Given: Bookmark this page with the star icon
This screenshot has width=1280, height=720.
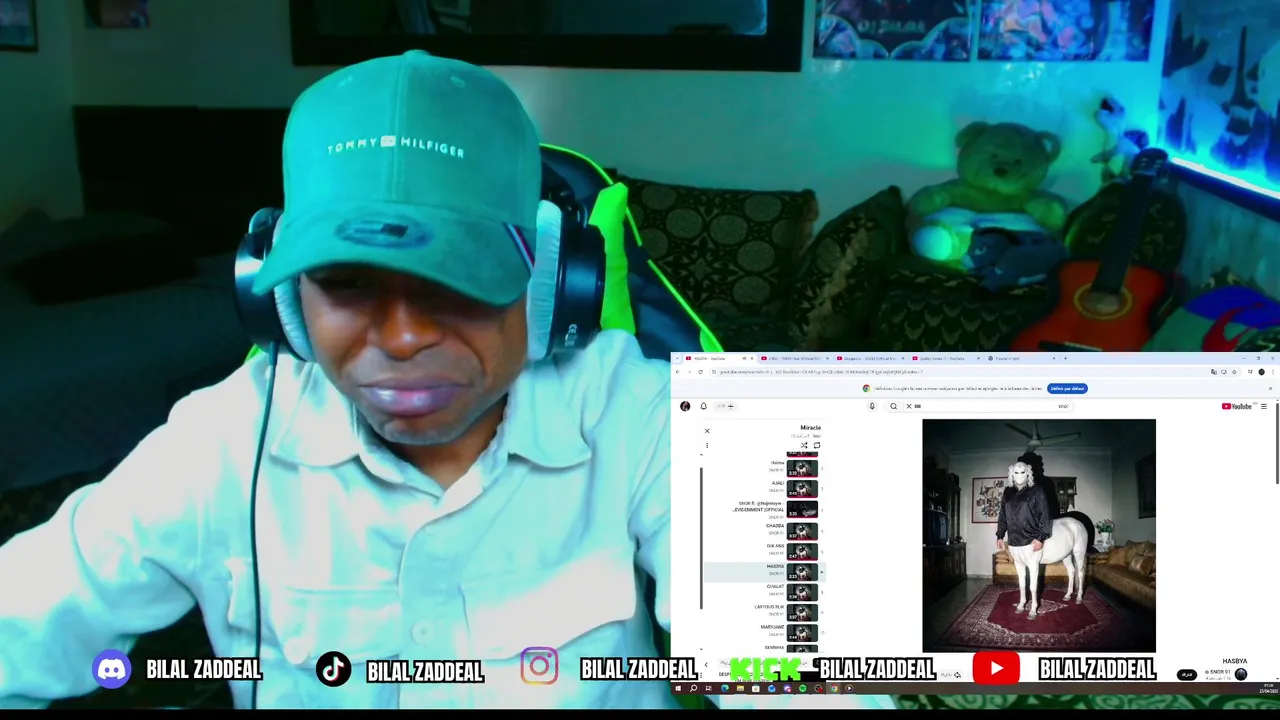Looking at the screenshot, I should 1234,372.
